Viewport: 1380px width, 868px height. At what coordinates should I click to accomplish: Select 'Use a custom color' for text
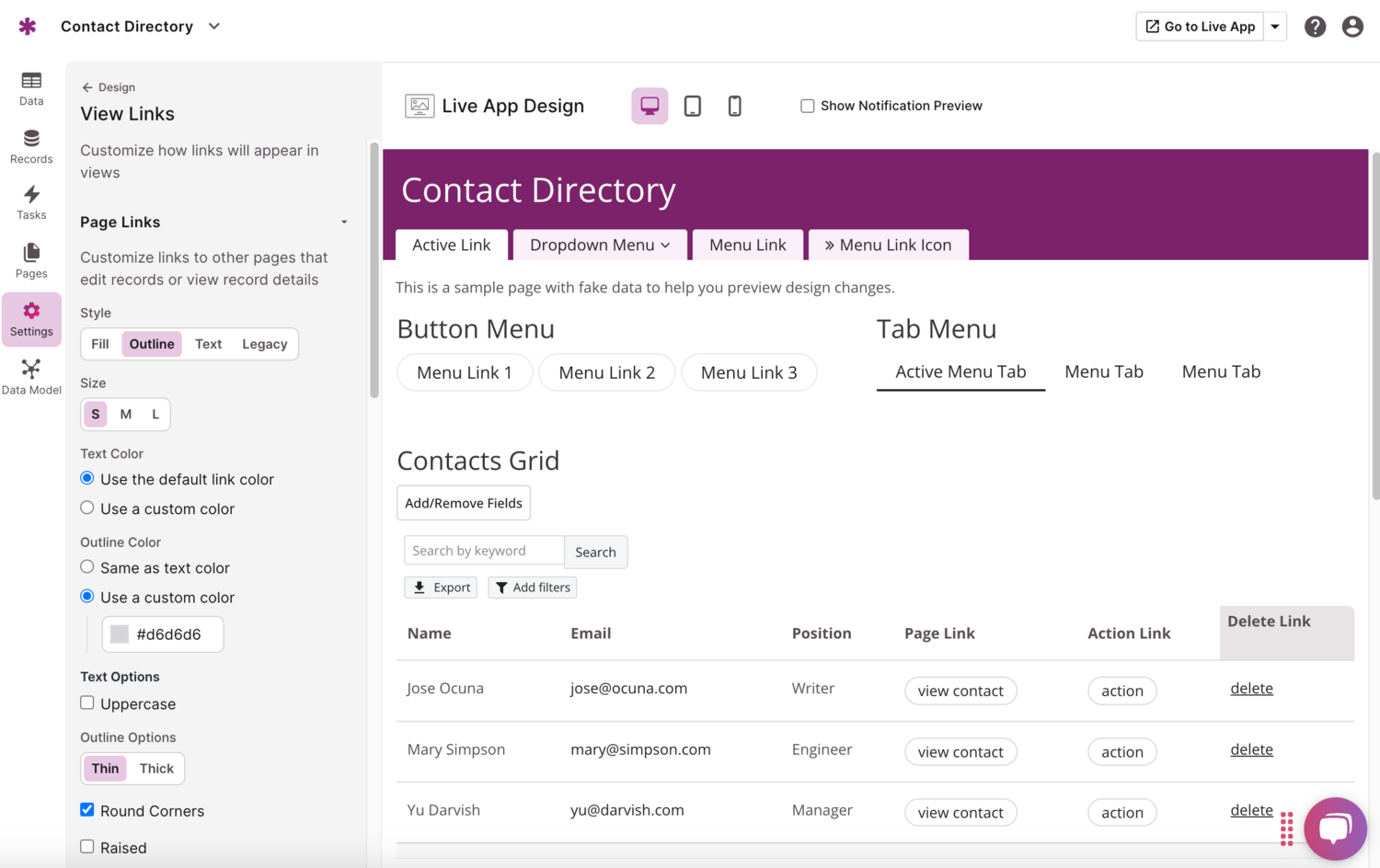click(x=87, y=508)
